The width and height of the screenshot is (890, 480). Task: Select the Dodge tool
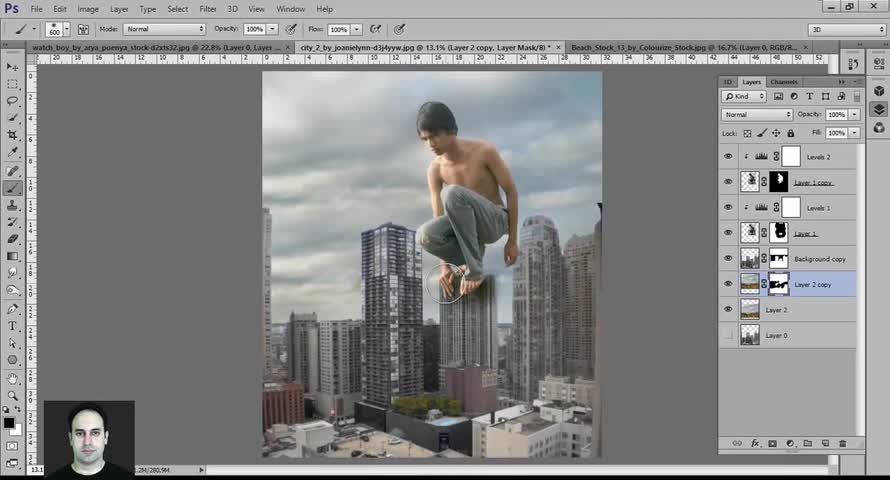12,290
